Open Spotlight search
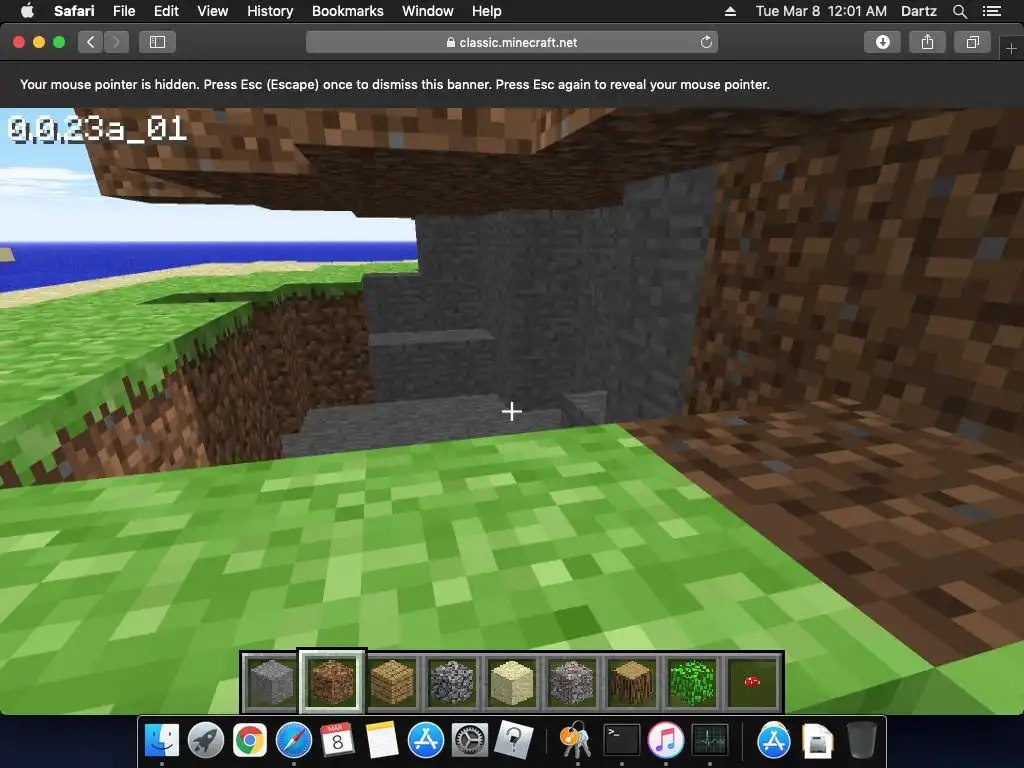Image resolution: width=1024 pixels, height=768 pixels. (x=960, y=11)
